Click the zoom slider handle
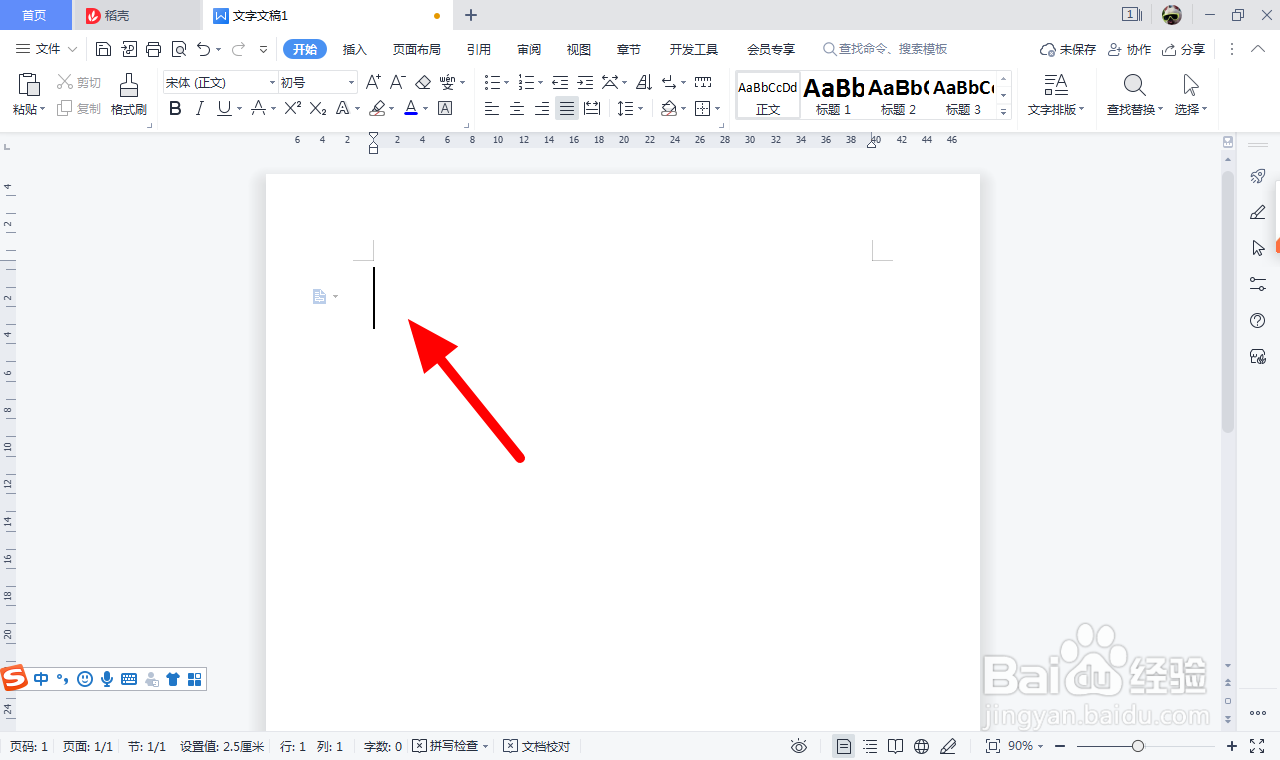1280x760 pixels. (x=1138, y=746)
